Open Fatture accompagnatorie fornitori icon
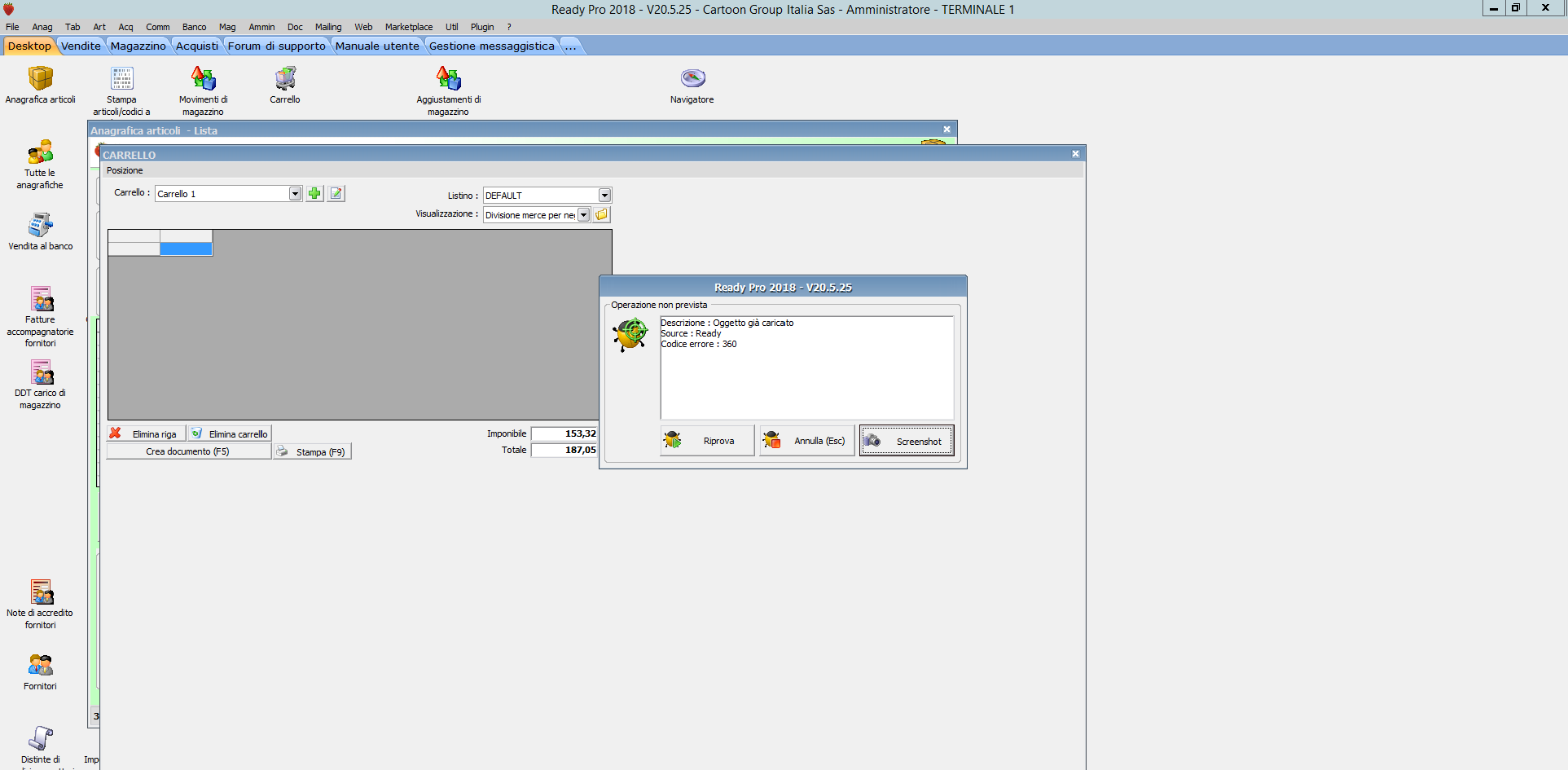This screenshot has height=770, width=1568. coord(41,316)
